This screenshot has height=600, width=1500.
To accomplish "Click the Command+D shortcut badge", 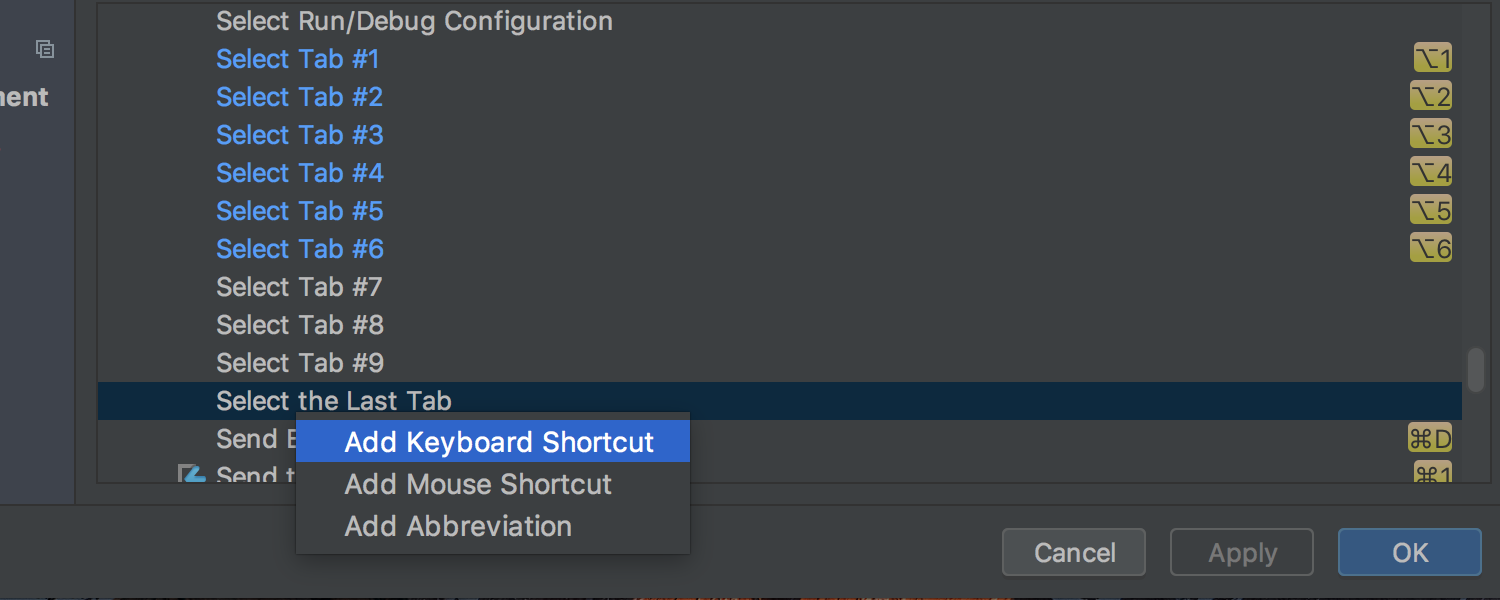I will pyautogui.click(x=1429, y=438).
